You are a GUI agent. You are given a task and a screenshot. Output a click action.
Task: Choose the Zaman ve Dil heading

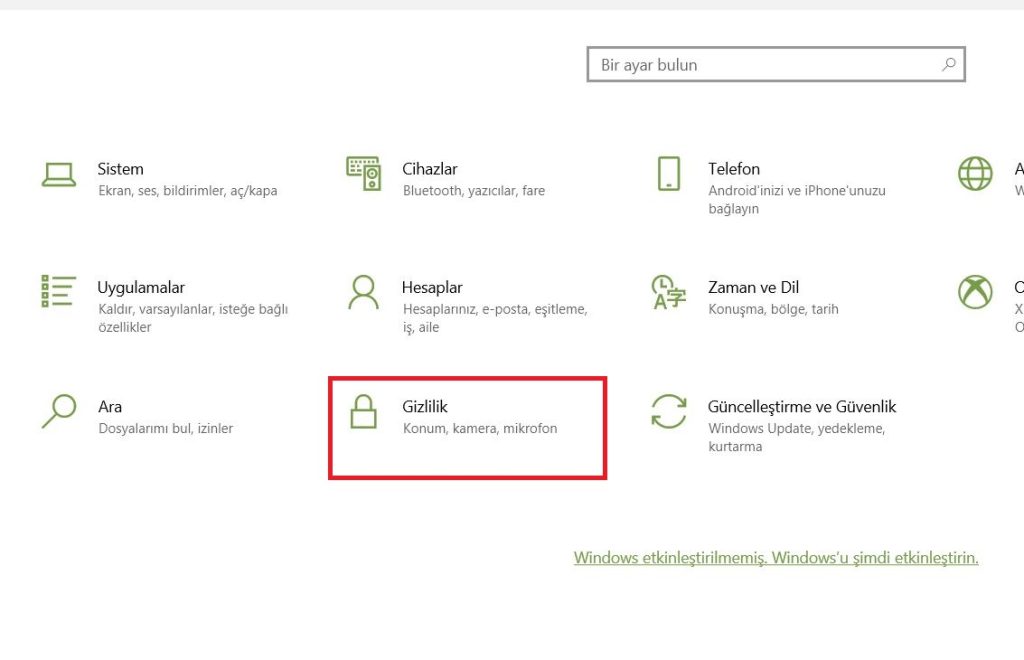click(753, 287)
